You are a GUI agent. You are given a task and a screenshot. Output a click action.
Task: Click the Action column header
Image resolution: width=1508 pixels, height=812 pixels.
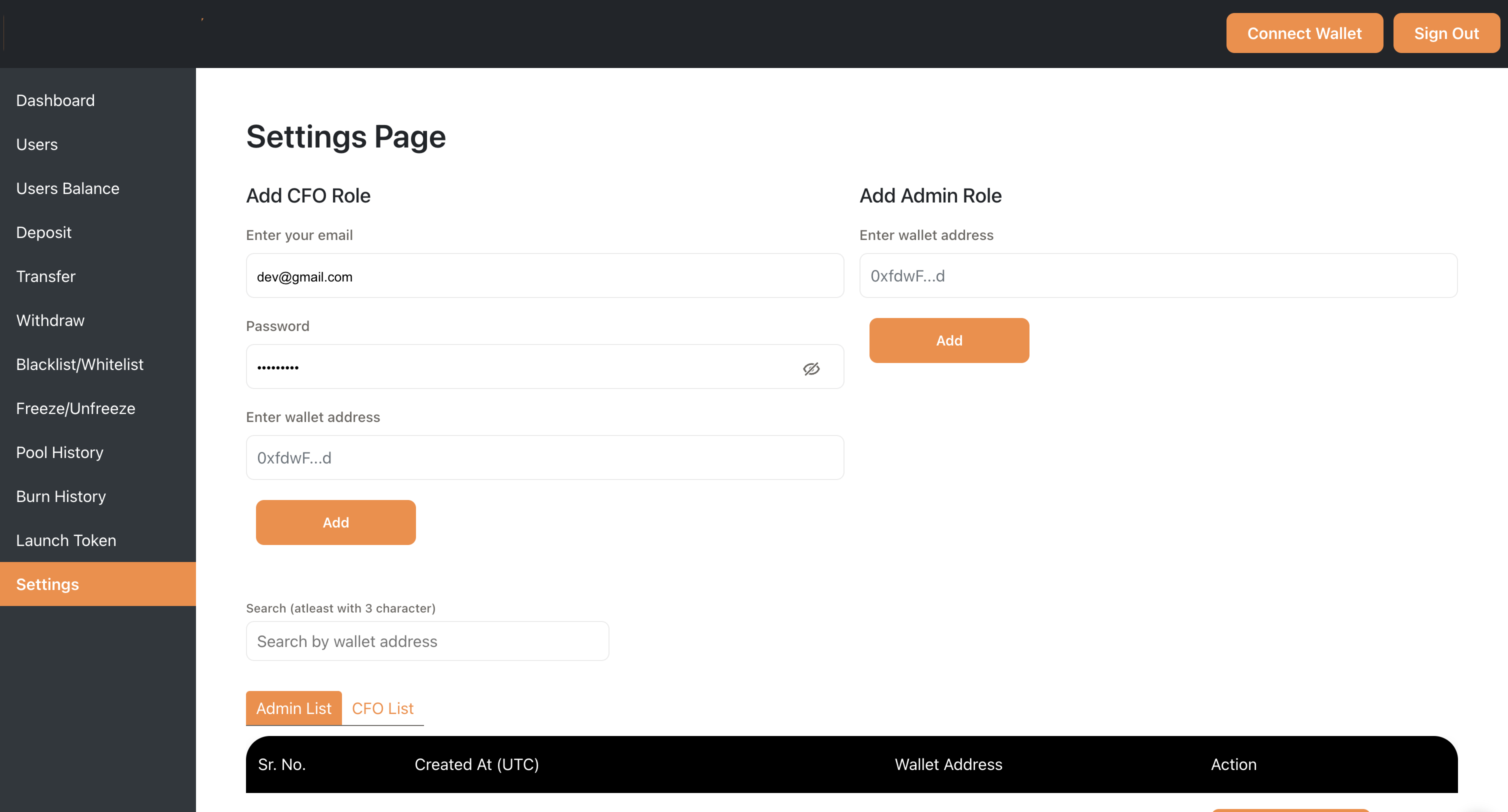[1233, 764]
